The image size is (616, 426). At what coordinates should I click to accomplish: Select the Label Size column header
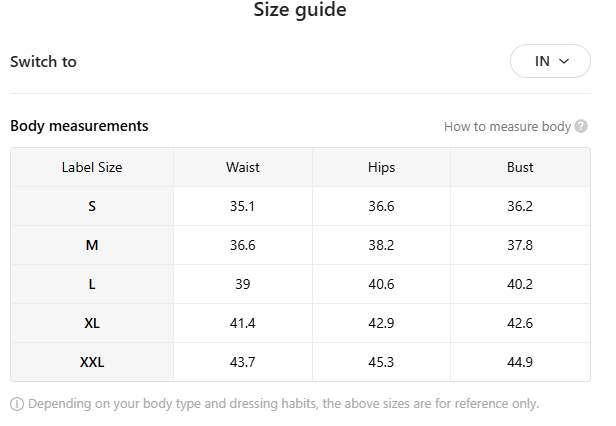92,167
